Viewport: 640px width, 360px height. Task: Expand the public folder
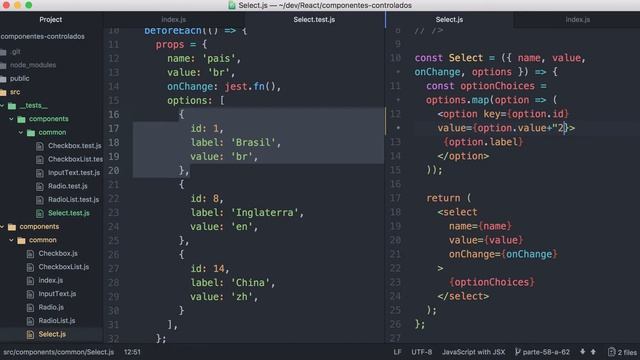point(20,78)
